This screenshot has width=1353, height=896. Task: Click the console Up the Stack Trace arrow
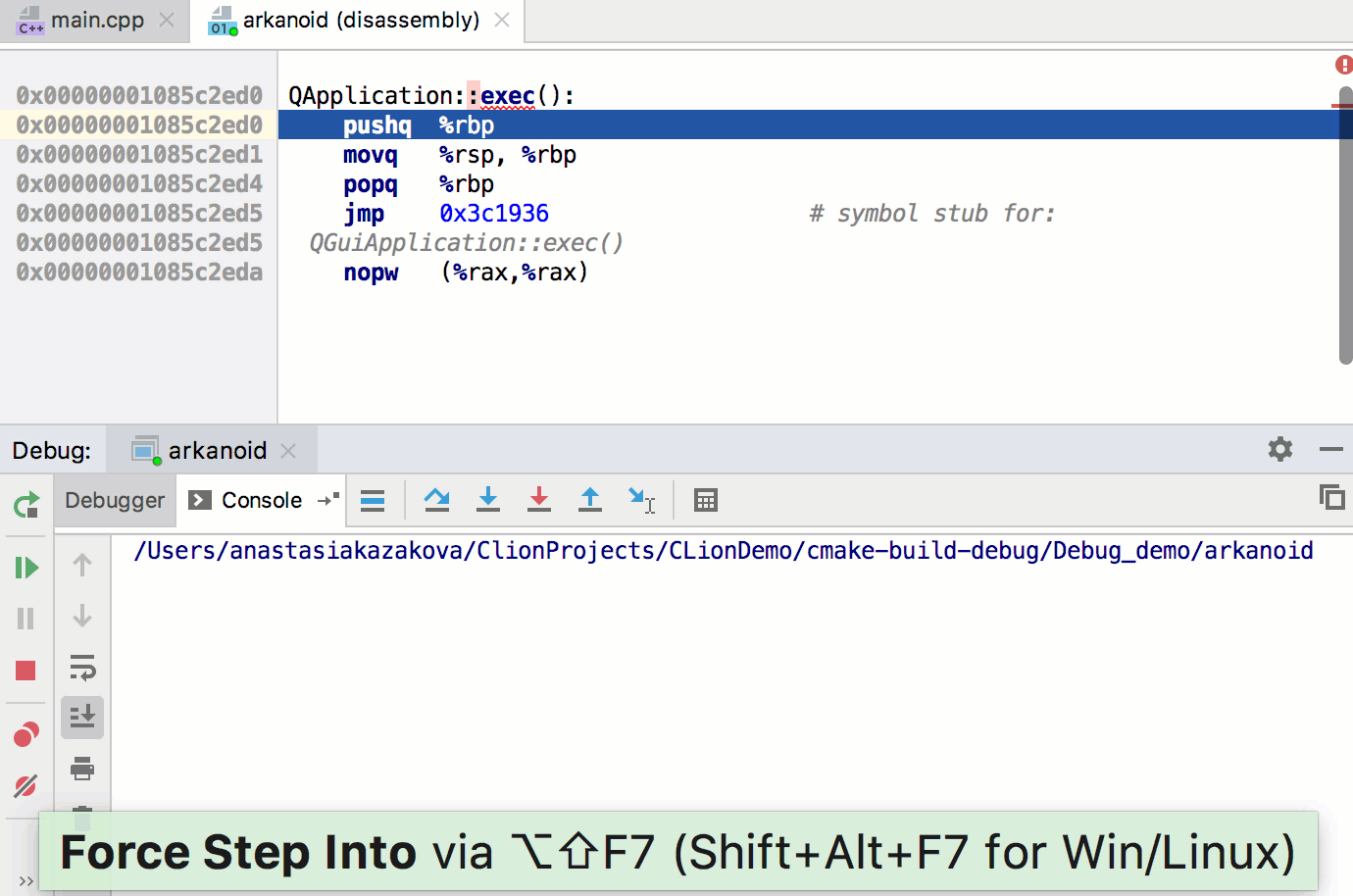[x=82, y=565]
